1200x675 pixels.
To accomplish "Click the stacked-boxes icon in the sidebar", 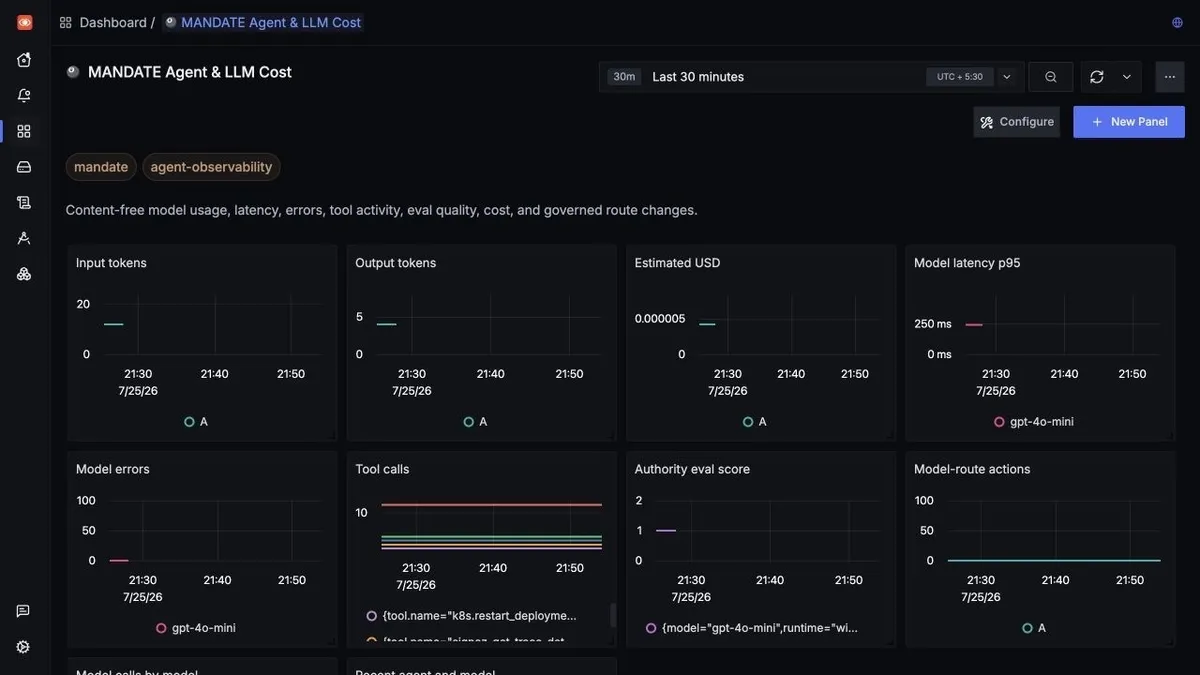I will tap(24, 274).
